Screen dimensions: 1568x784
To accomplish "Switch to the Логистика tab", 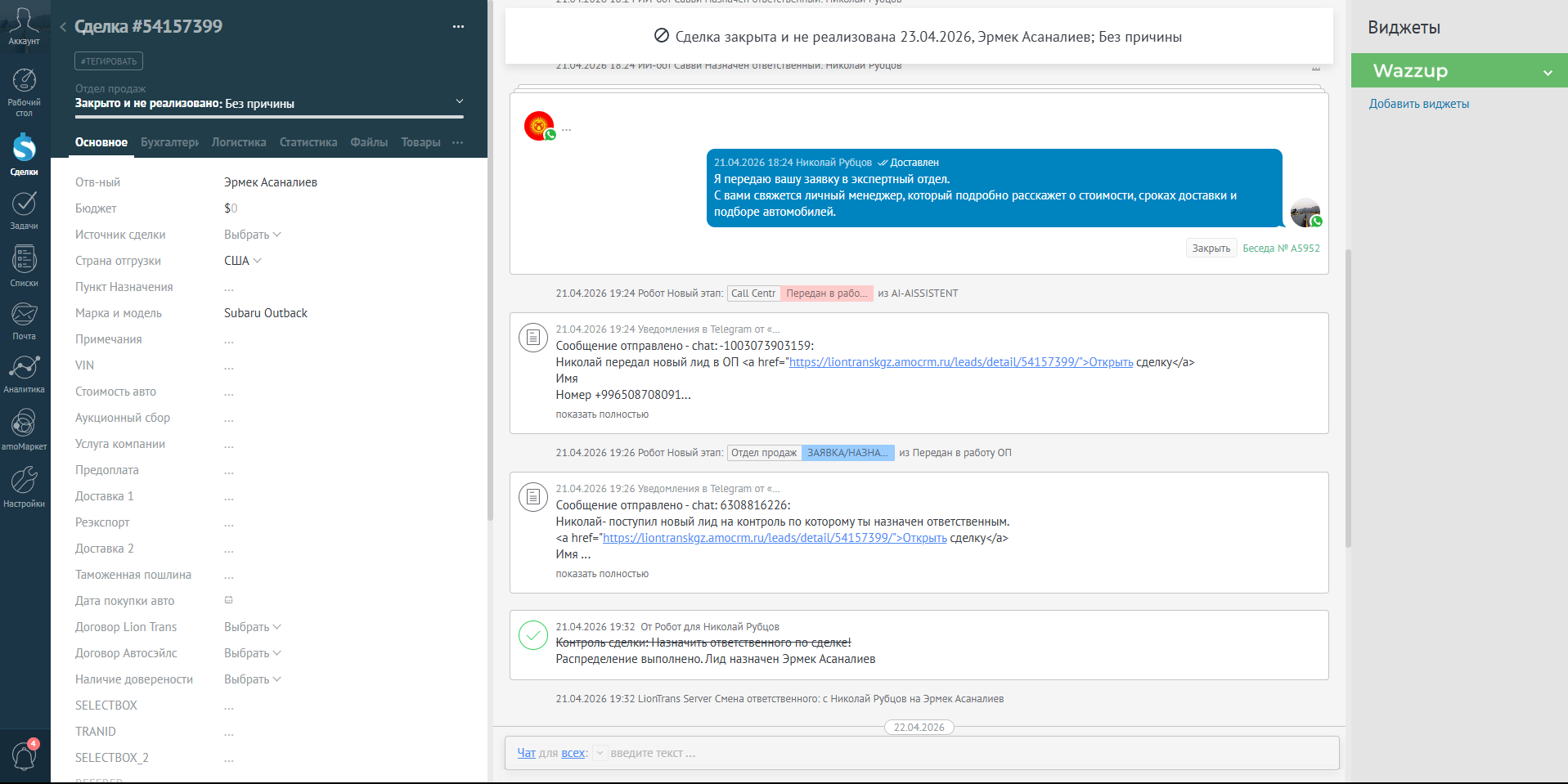I will pos(239,142).
